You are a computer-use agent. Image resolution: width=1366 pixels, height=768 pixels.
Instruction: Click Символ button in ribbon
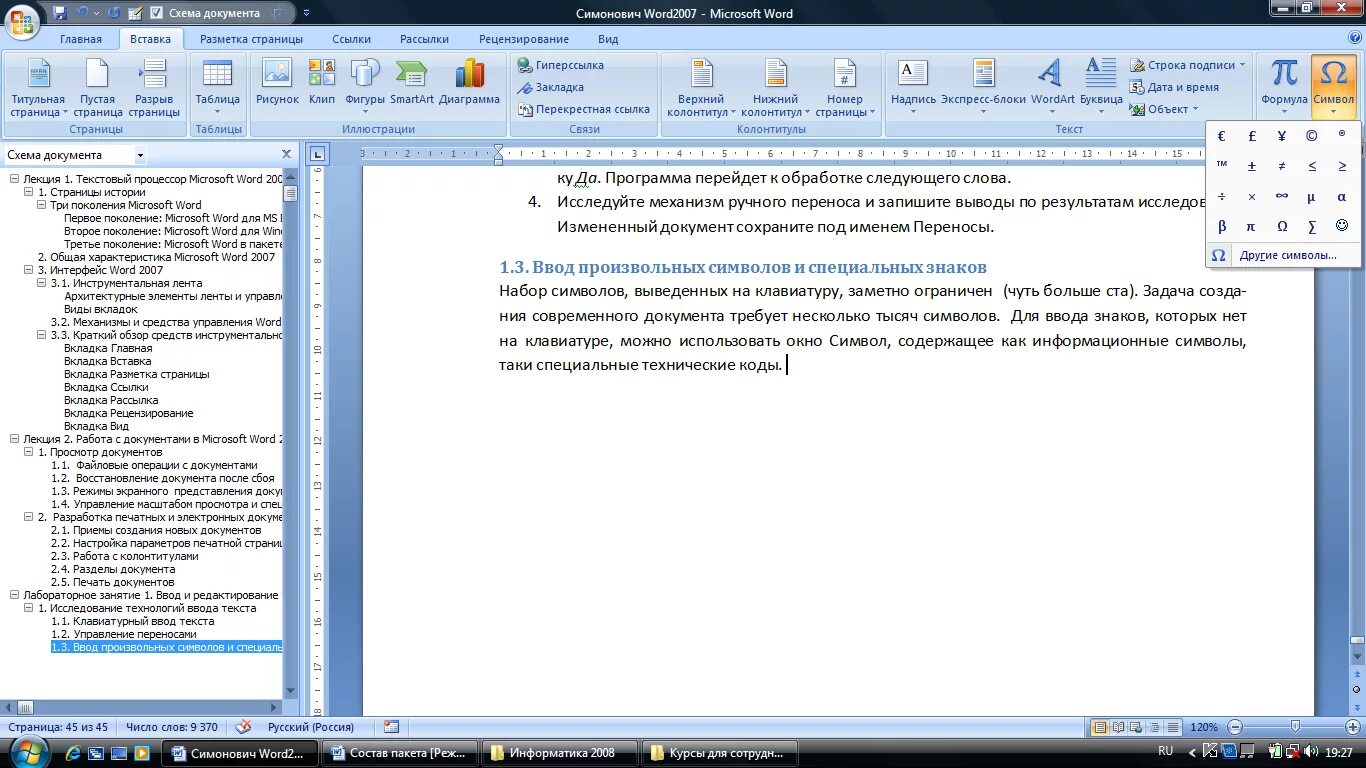coord(1334,88)
